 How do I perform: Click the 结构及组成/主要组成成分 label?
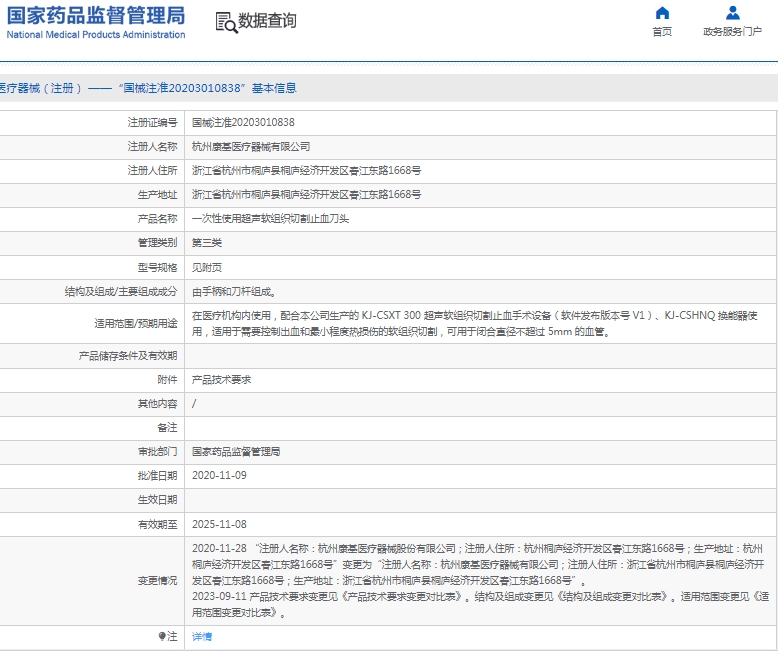coord(121,291)
